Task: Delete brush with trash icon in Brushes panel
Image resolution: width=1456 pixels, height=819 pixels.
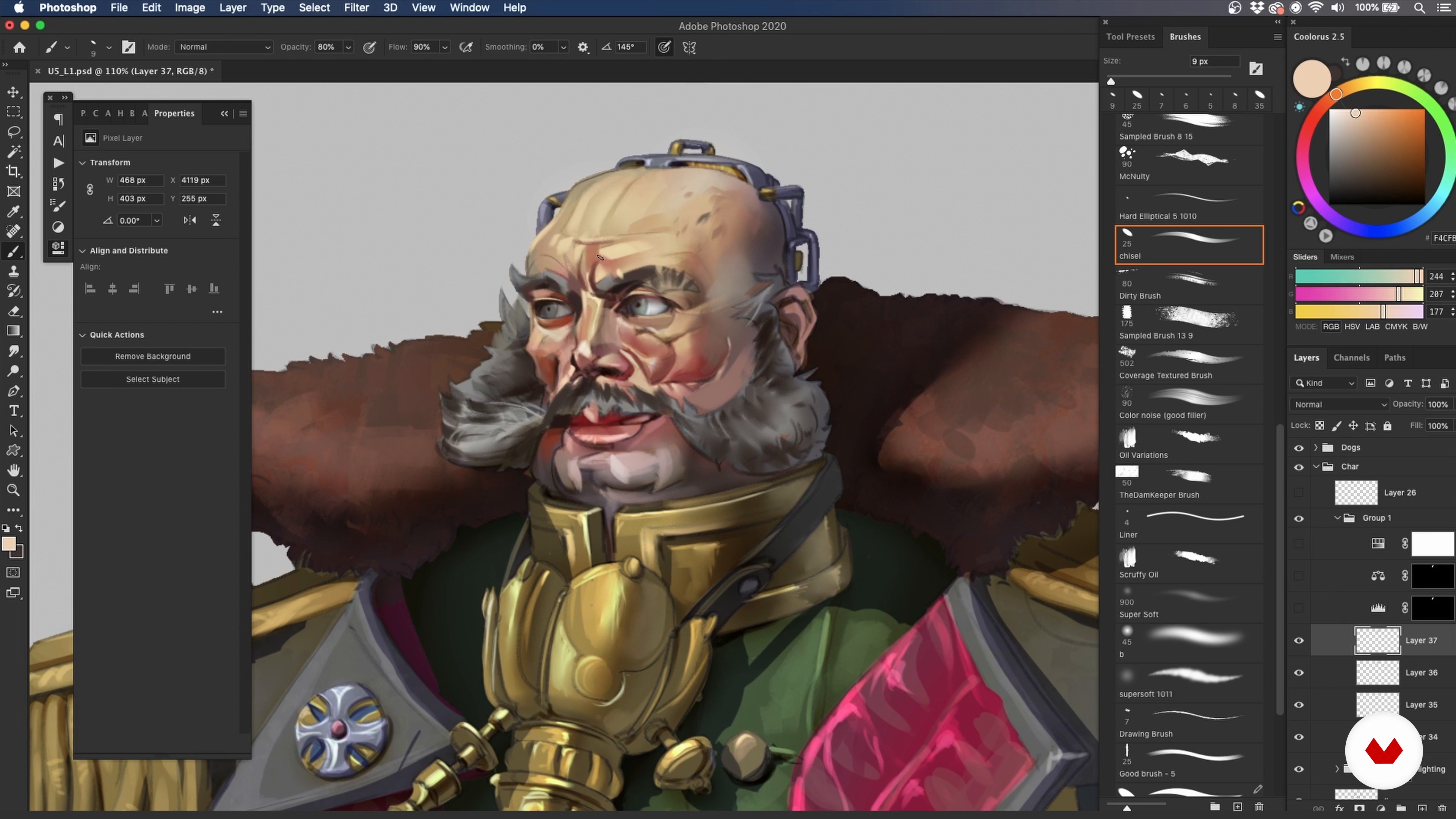Action: point(1259,806)
